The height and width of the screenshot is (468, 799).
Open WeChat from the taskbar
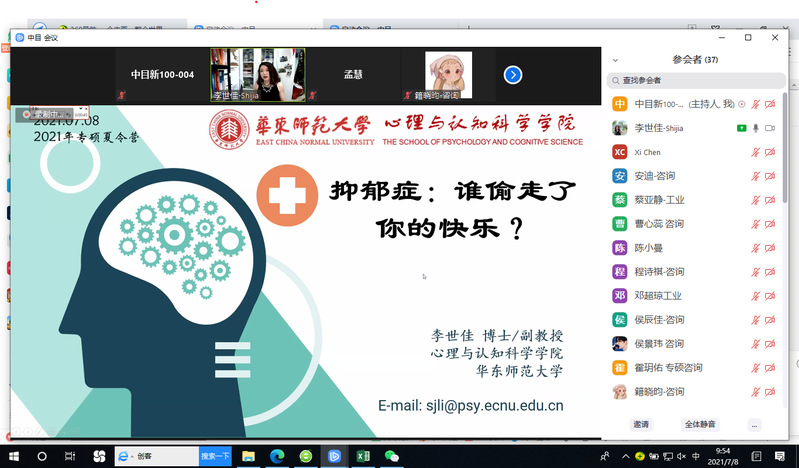[392, 456]
